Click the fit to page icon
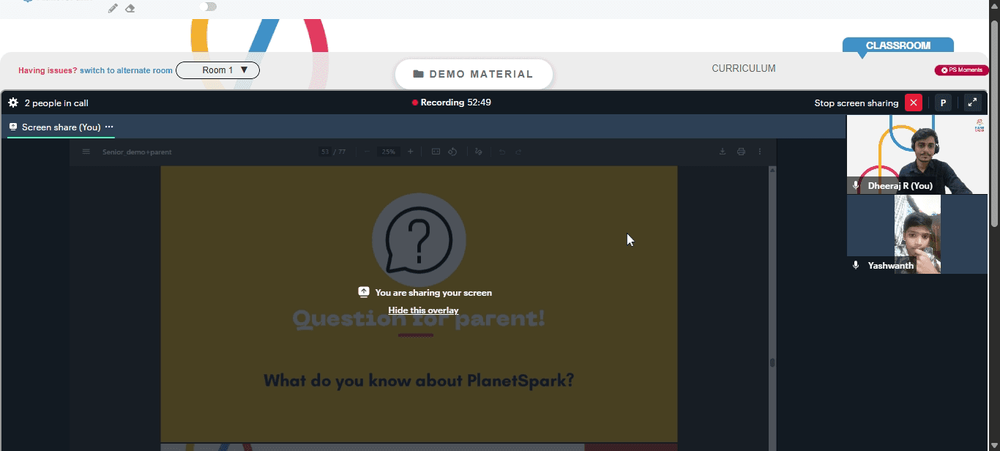 436,152
